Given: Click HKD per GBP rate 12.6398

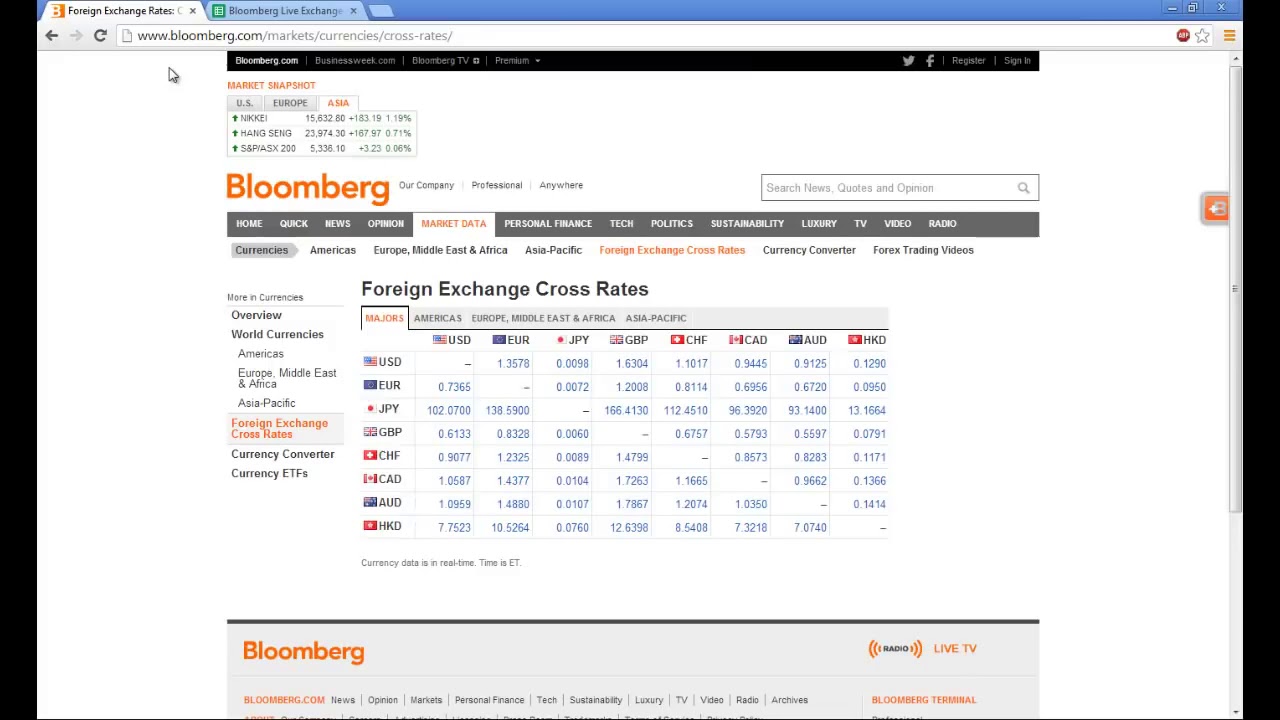Looking at the screenshot, I should click(x=629, y=528).
